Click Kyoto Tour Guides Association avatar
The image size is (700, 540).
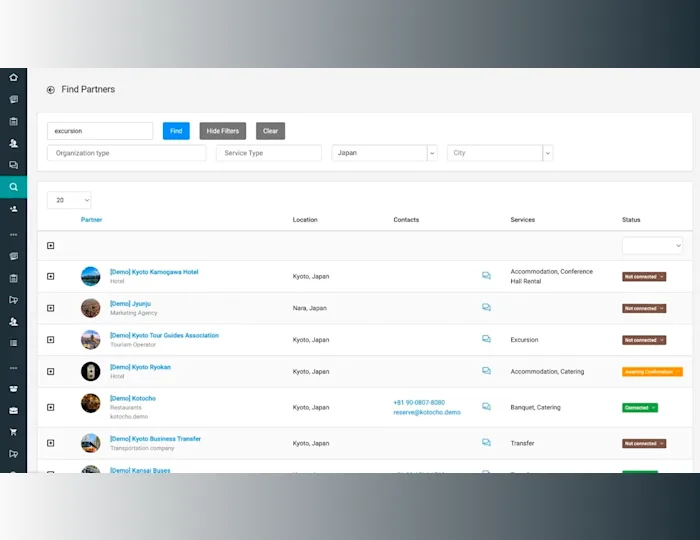coord(91,340)
